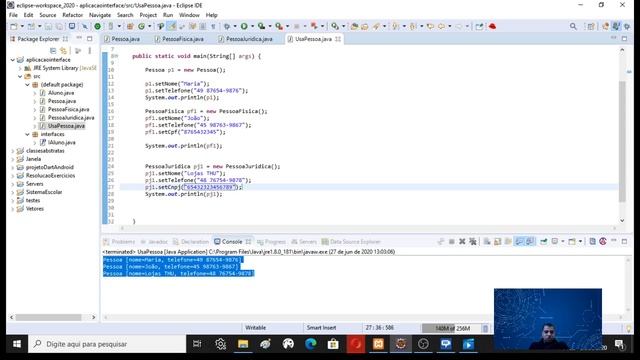Viewport: 640px width, 360px height.
Task: Toggle Show Console on Standard Error
Action: tap(530, 242)
